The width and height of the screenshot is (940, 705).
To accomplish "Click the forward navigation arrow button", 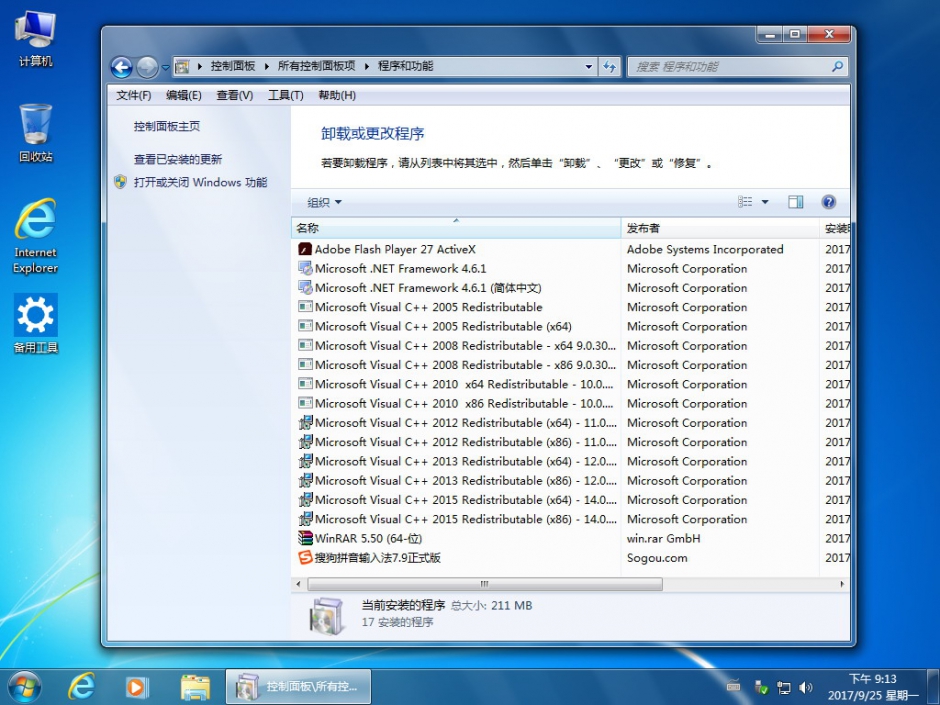I will [147, 67].
